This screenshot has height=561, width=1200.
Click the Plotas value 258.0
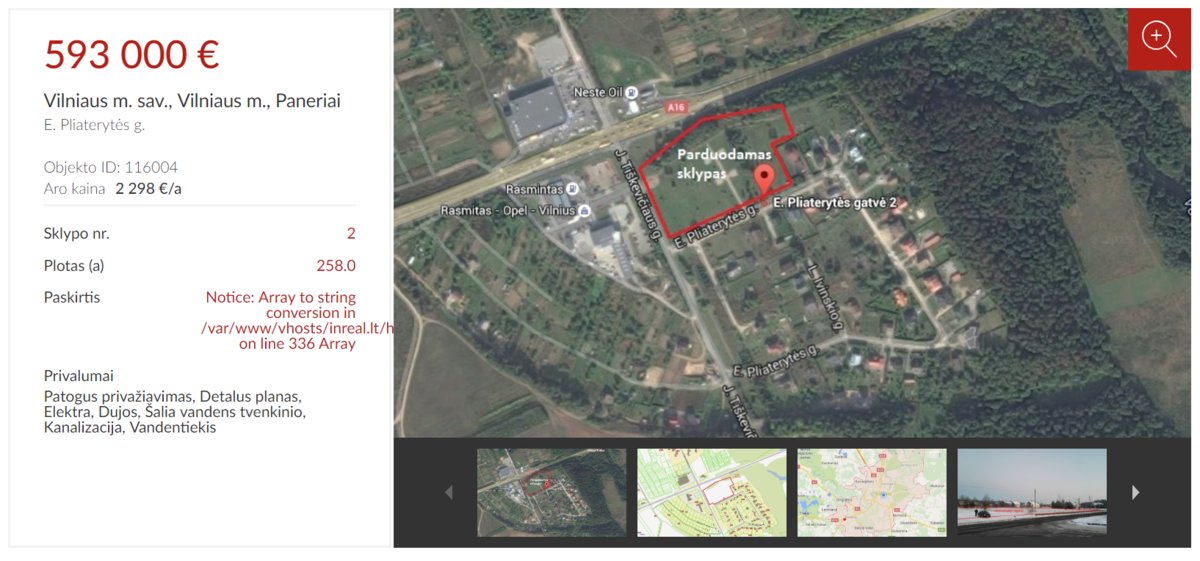(x=336, y=265)
